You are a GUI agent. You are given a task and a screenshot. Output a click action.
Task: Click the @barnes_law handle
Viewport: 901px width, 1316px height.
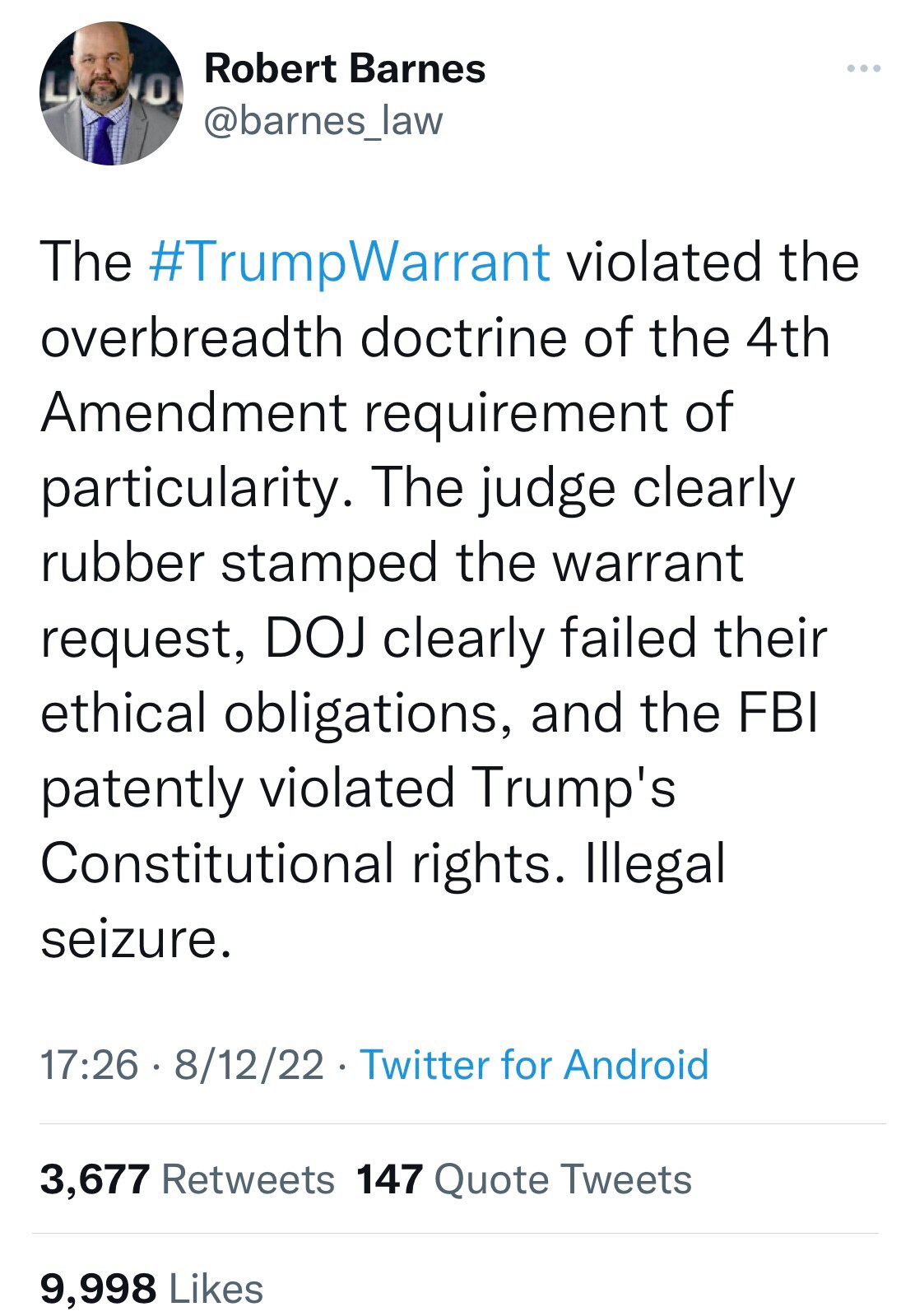tap(323, 121)
